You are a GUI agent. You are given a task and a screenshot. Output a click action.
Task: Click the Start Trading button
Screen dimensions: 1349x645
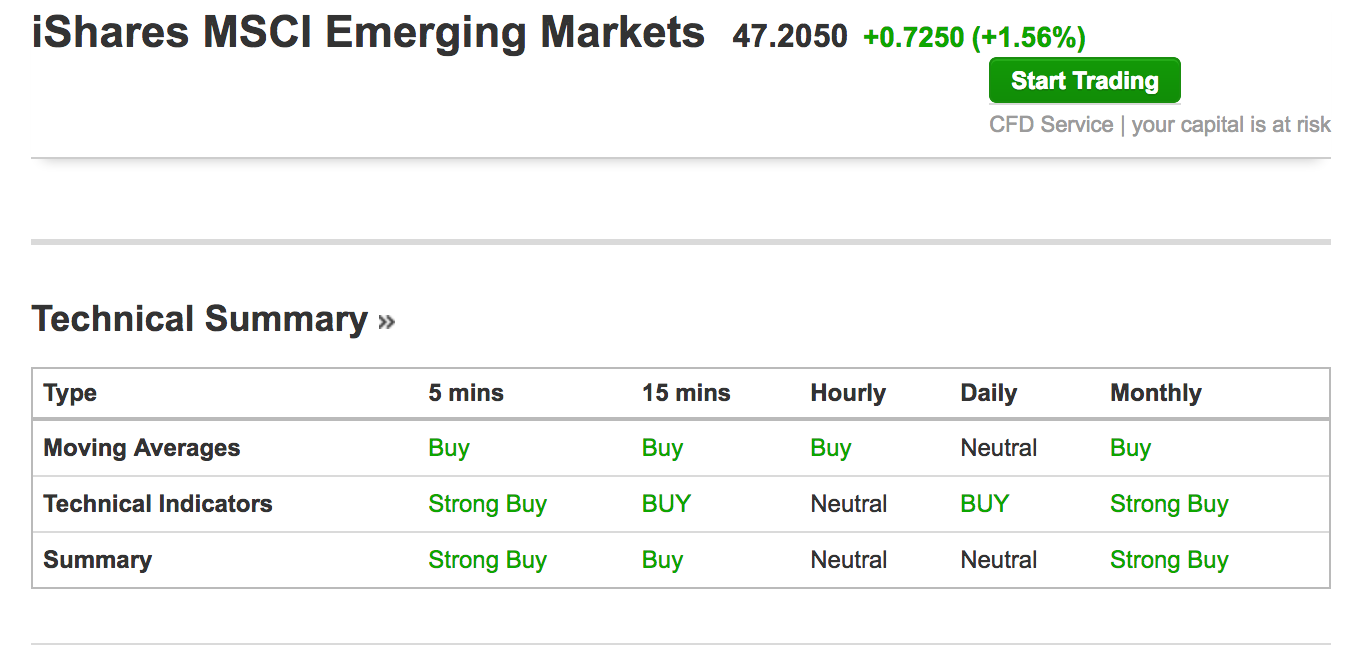pyautogui.click(x=1084, y=81)
